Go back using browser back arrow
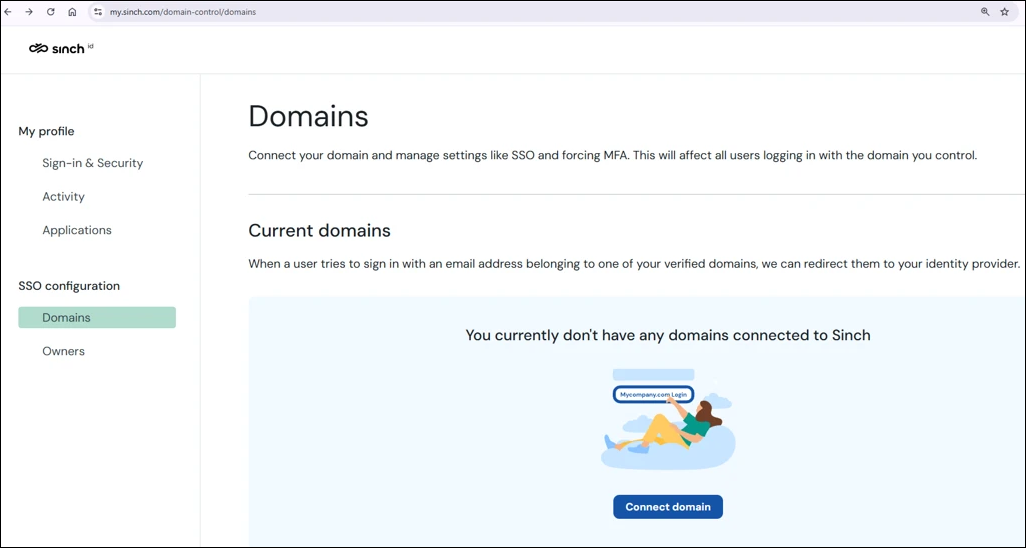This screenshot has height=548, width=1026. (8, 12)
